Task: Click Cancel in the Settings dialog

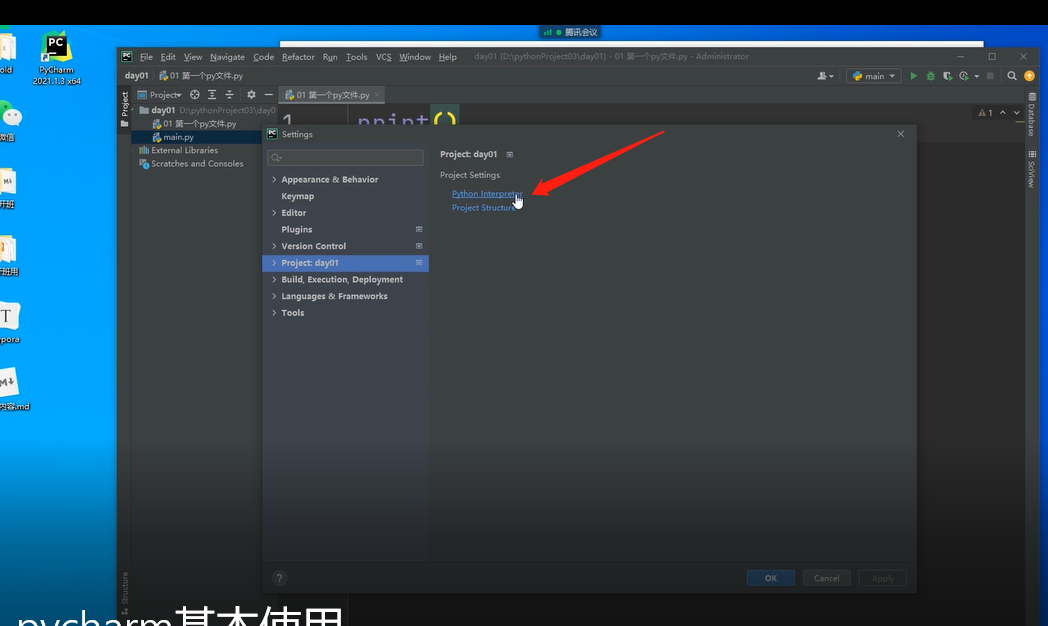Action: tap(827, 578)
